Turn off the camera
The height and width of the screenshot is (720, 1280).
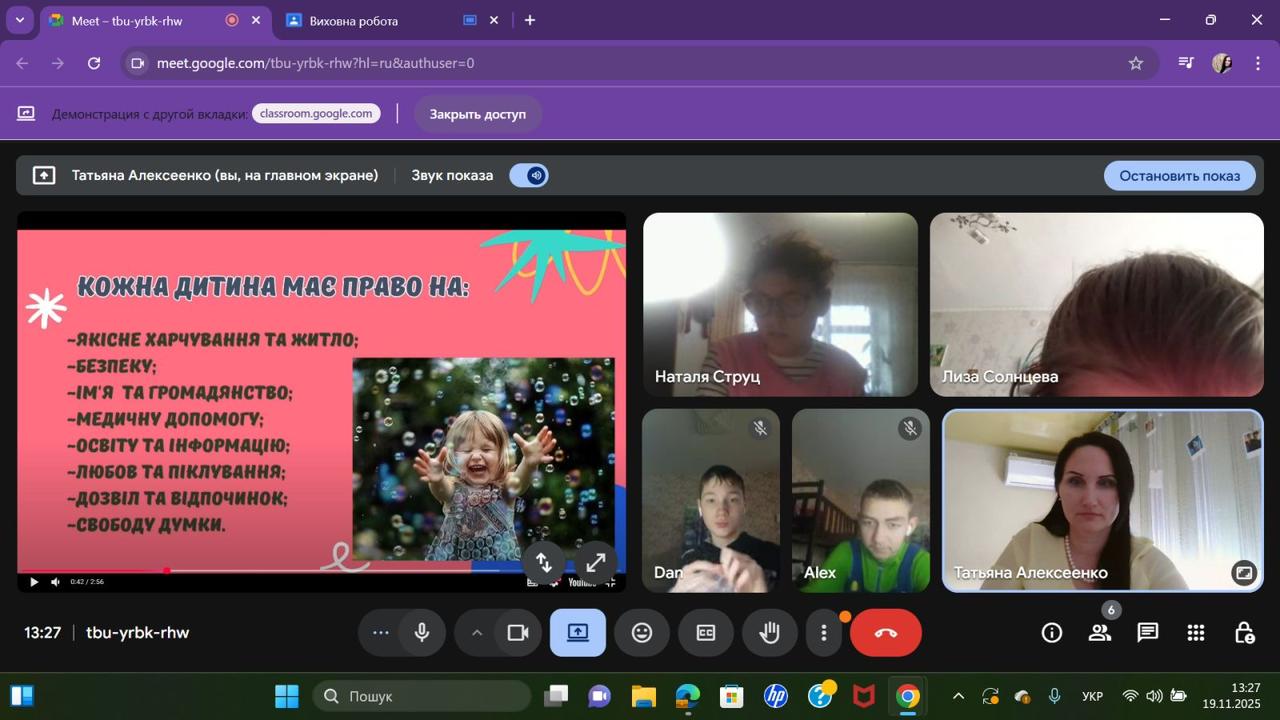(x=518, y=632)
